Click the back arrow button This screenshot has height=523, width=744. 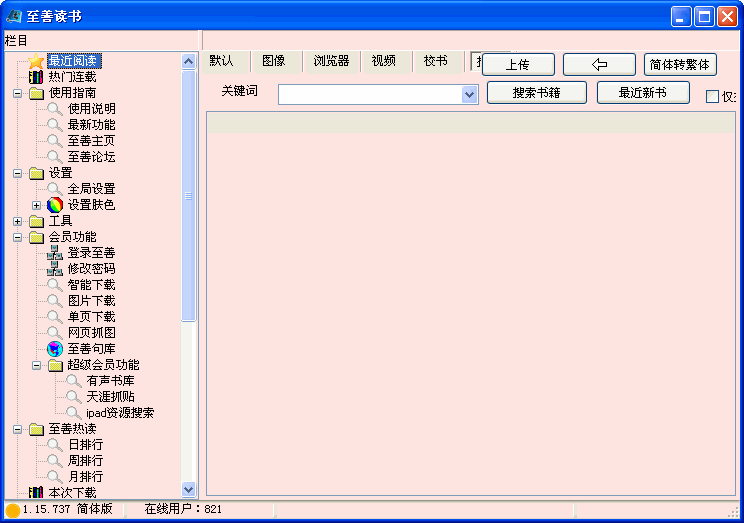[x=599, y=65]
